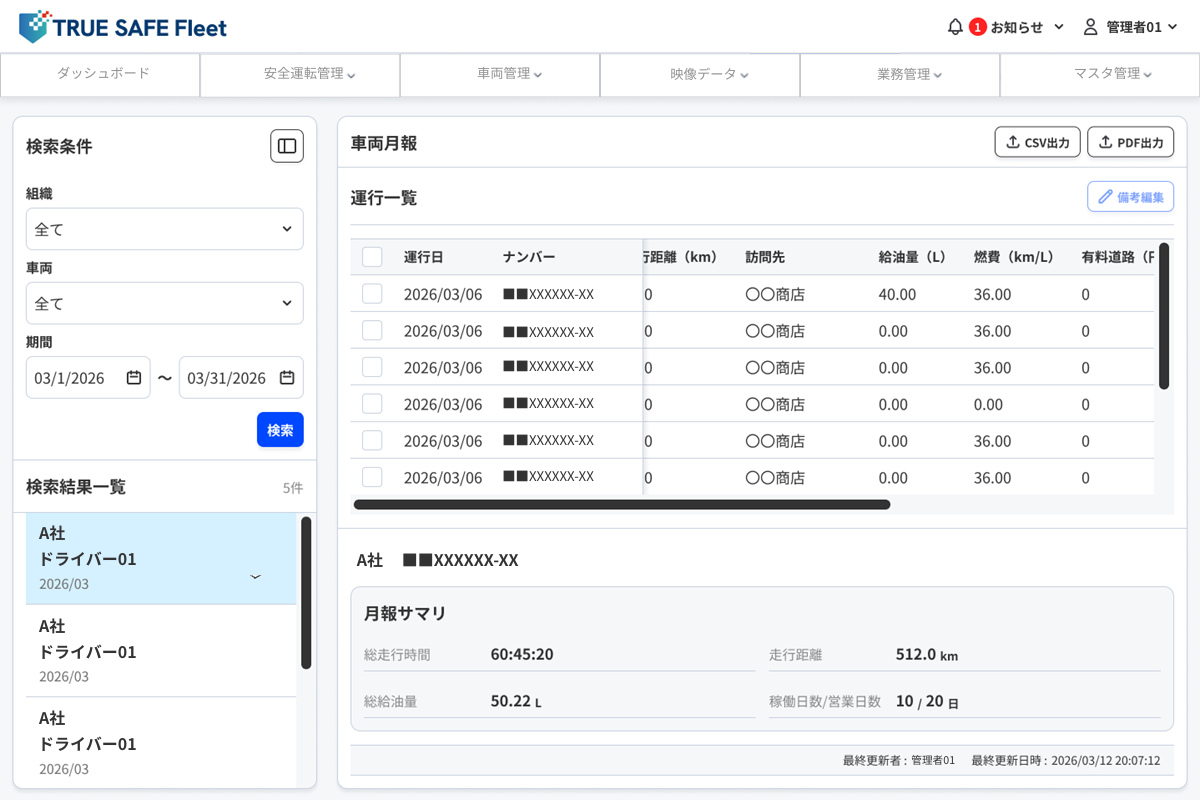Check the second table row checkbox
This screenshot has height=800, width=1200.
(x=372, y=330)
